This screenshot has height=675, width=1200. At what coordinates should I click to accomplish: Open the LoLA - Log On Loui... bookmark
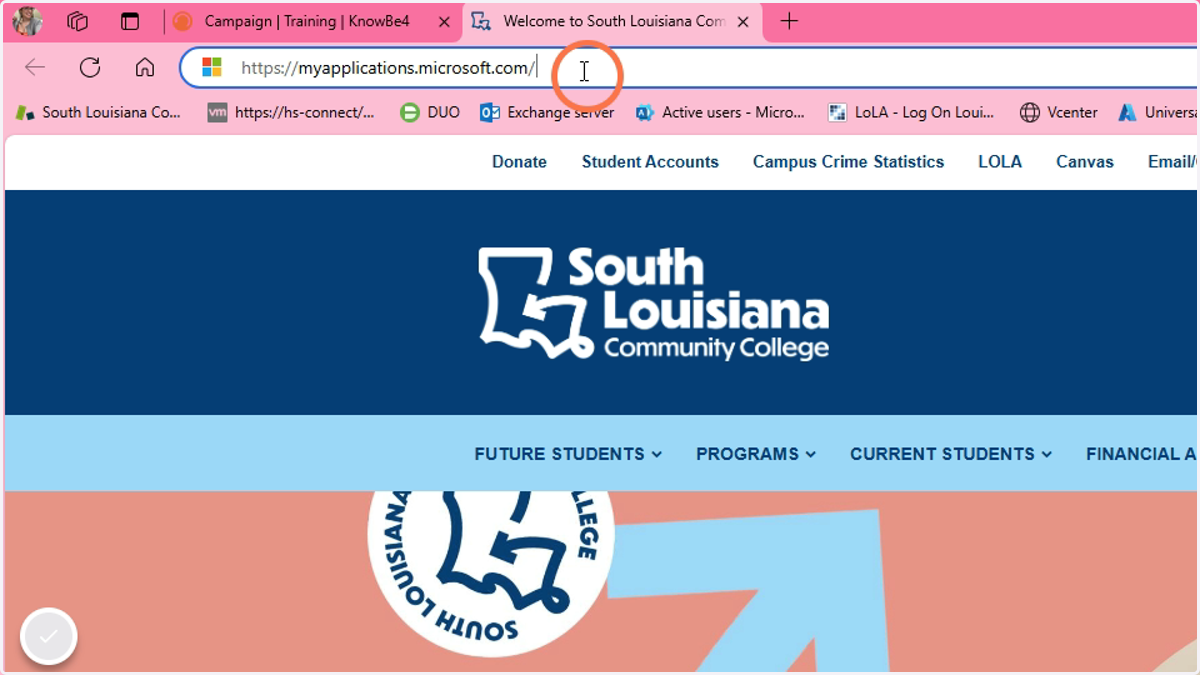pos(911,113)
